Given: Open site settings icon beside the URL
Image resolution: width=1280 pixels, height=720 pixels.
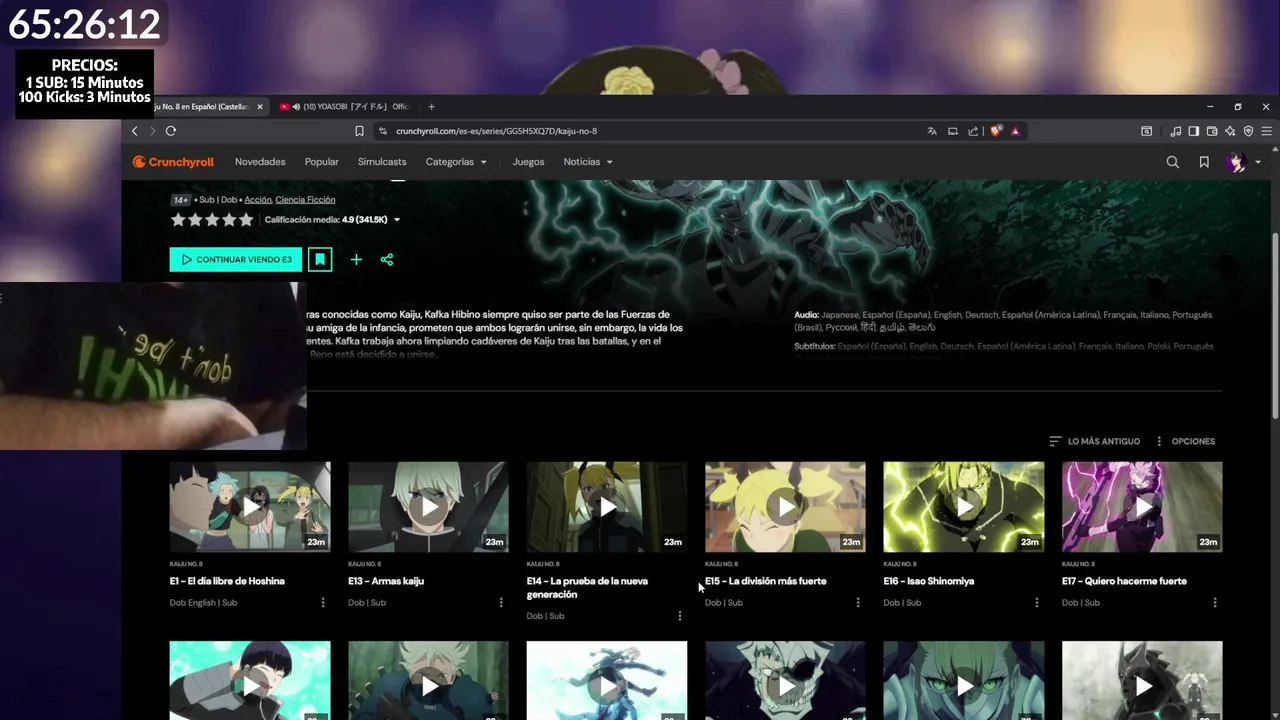Looking at the screenshot, I should click(x=382, y=131).
